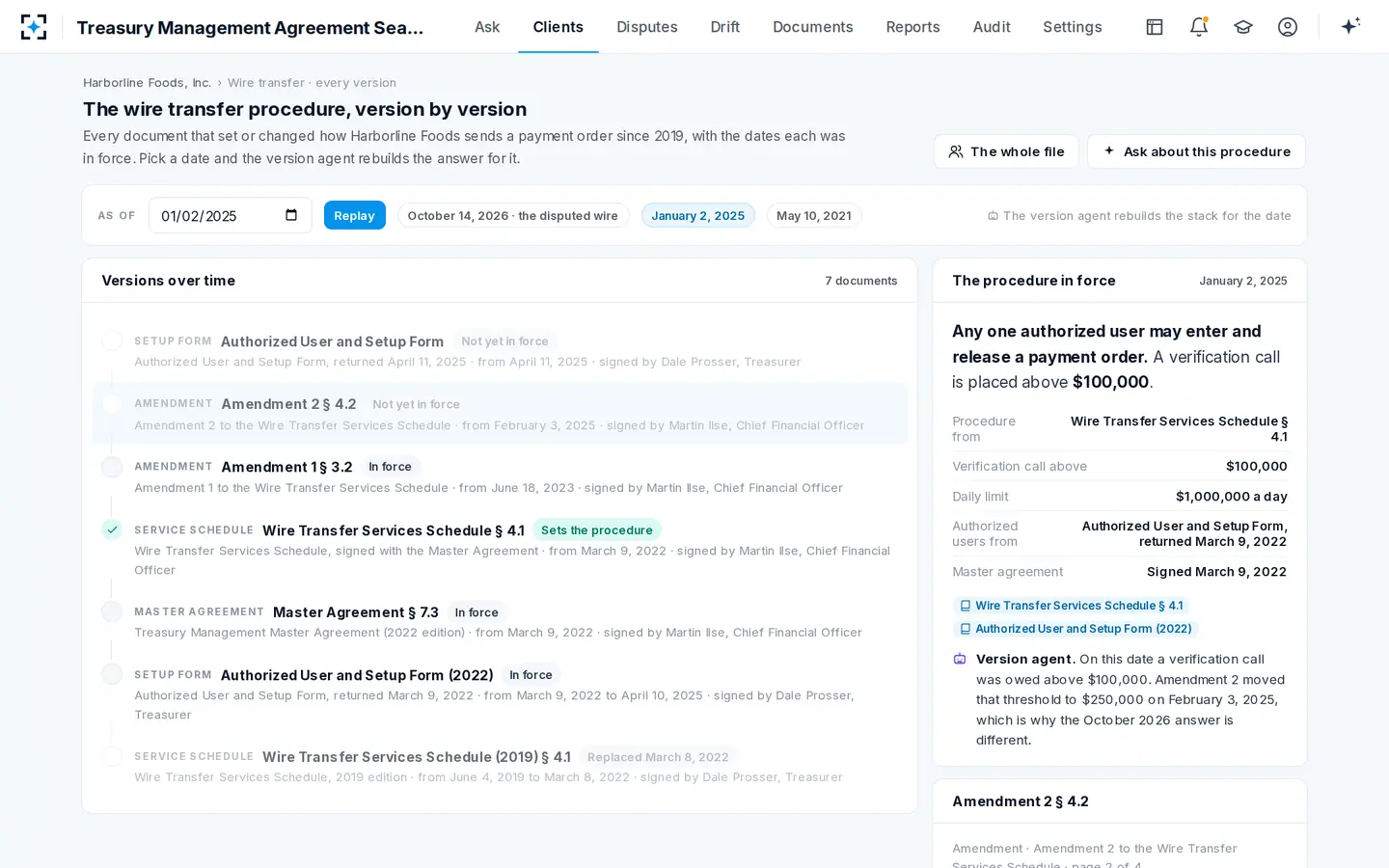This screenshot has width=1389, height=868.
Task: Follow the Harborline Foods, Inc. breadcrumb
Action: [147, 83]
